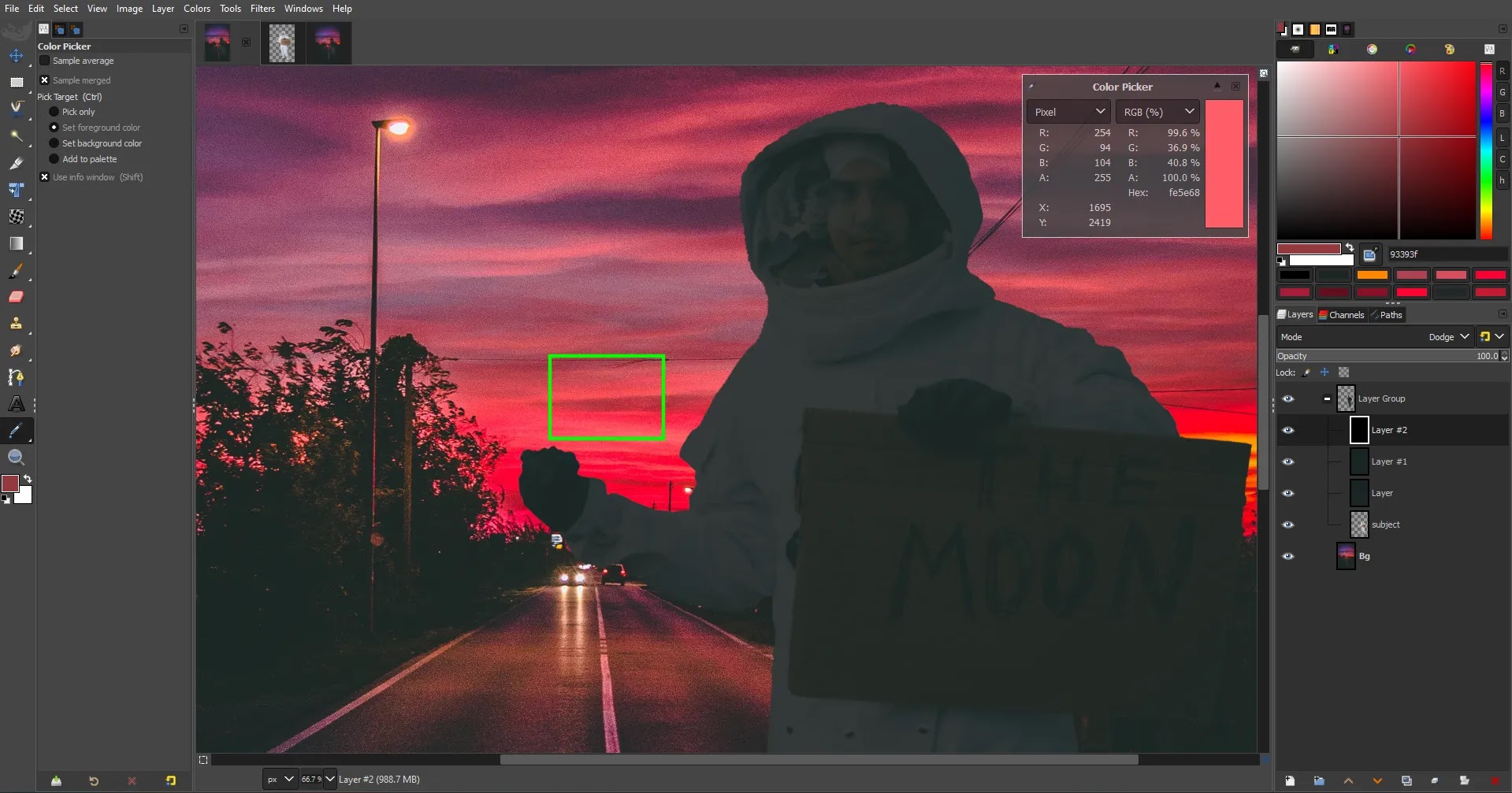Toggle the Sample merged checkbox

coord(45,80)
